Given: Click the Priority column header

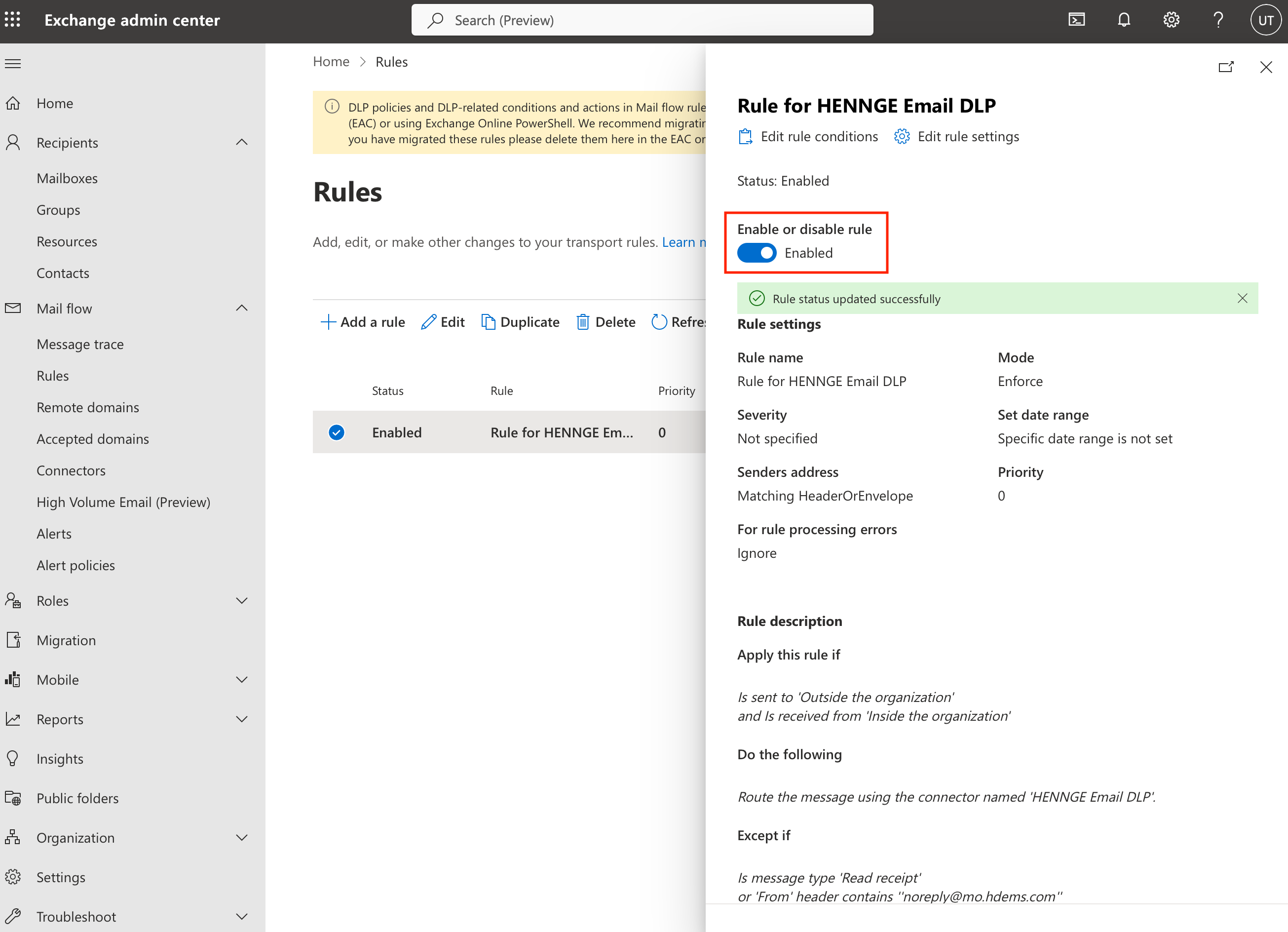Looking at the screenshot, I should click(677, 391).
